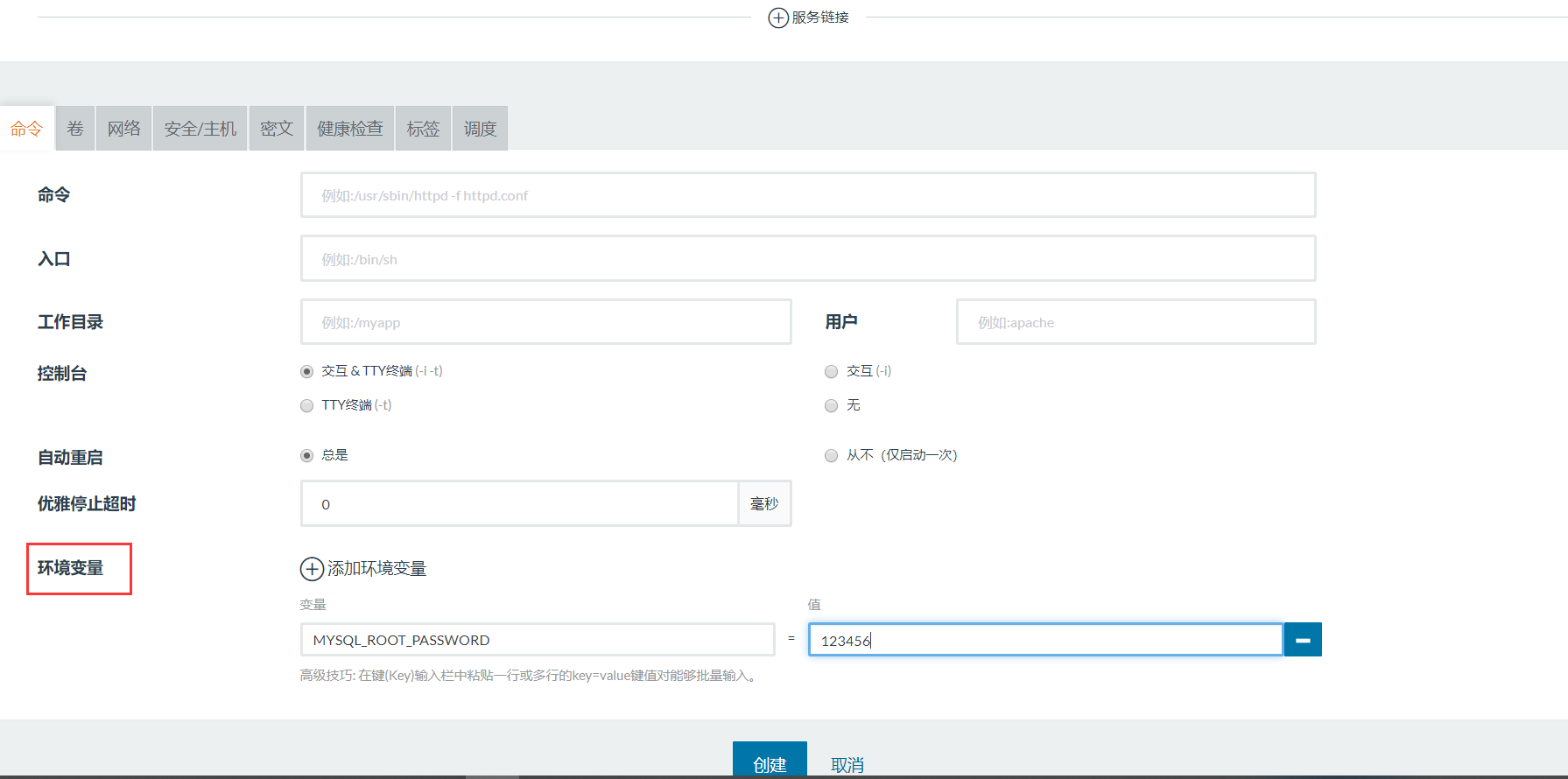
Task: Click the plus icon for 服务链接
Action: 777,18
